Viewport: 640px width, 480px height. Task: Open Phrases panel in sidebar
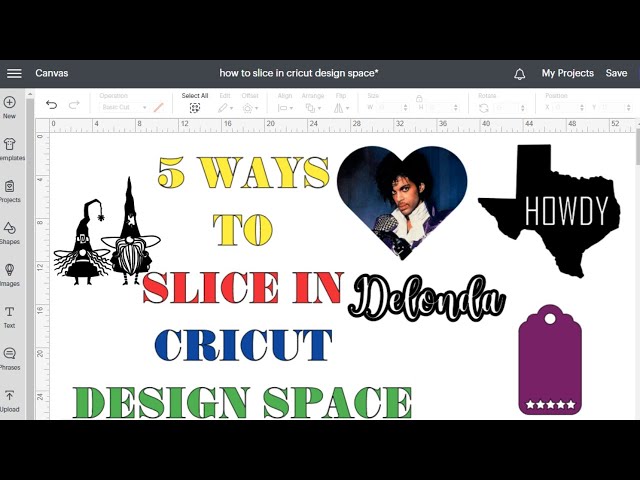(9, 359)
